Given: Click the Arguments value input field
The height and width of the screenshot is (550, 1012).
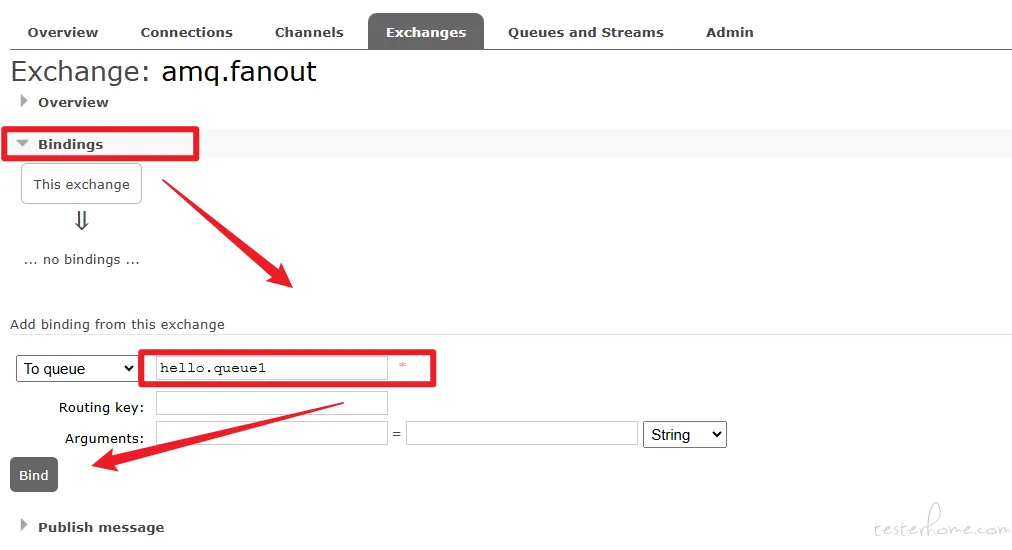Looking at the screenshot, I should coord(521,433).
